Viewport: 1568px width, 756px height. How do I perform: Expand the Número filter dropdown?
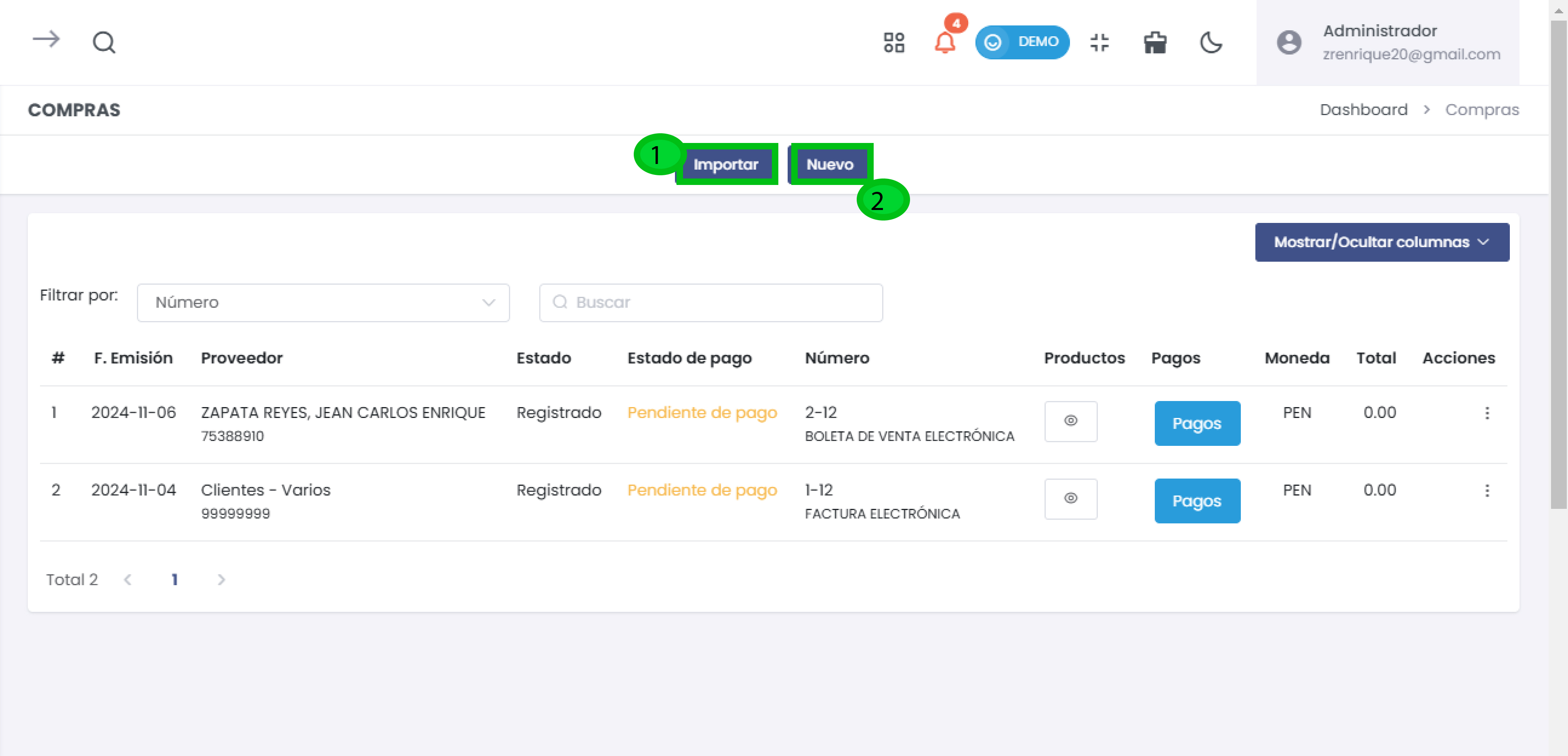[x=323, y=302]
